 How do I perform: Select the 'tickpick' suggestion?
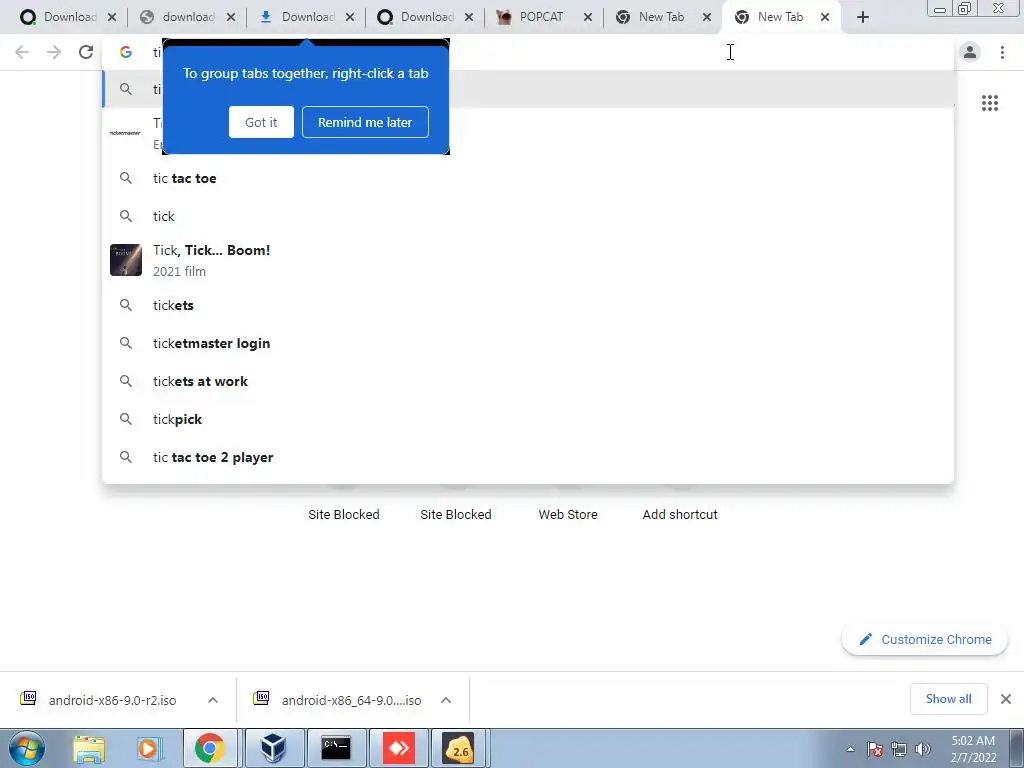528,419
